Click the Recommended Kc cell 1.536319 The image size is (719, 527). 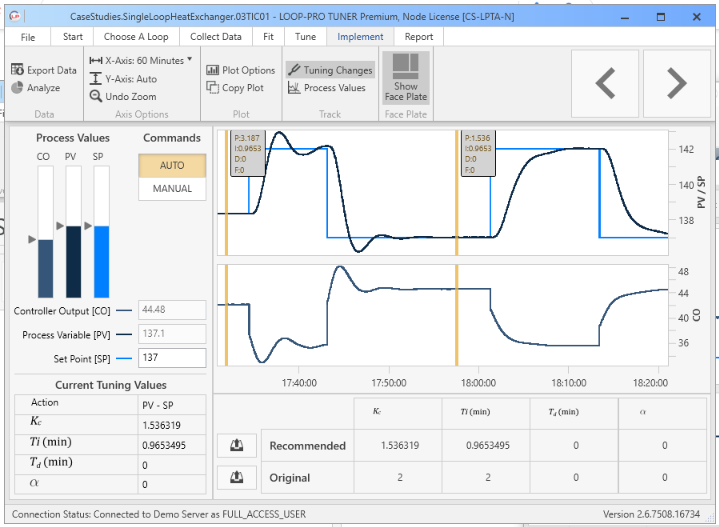click(x=400, y=445)
